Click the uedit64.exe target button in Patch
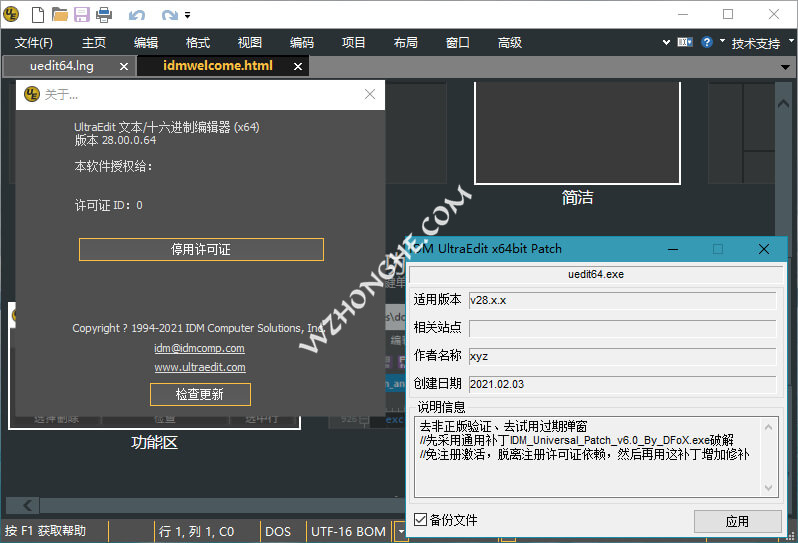Screen dimensions: 798x543 (596, 274)
